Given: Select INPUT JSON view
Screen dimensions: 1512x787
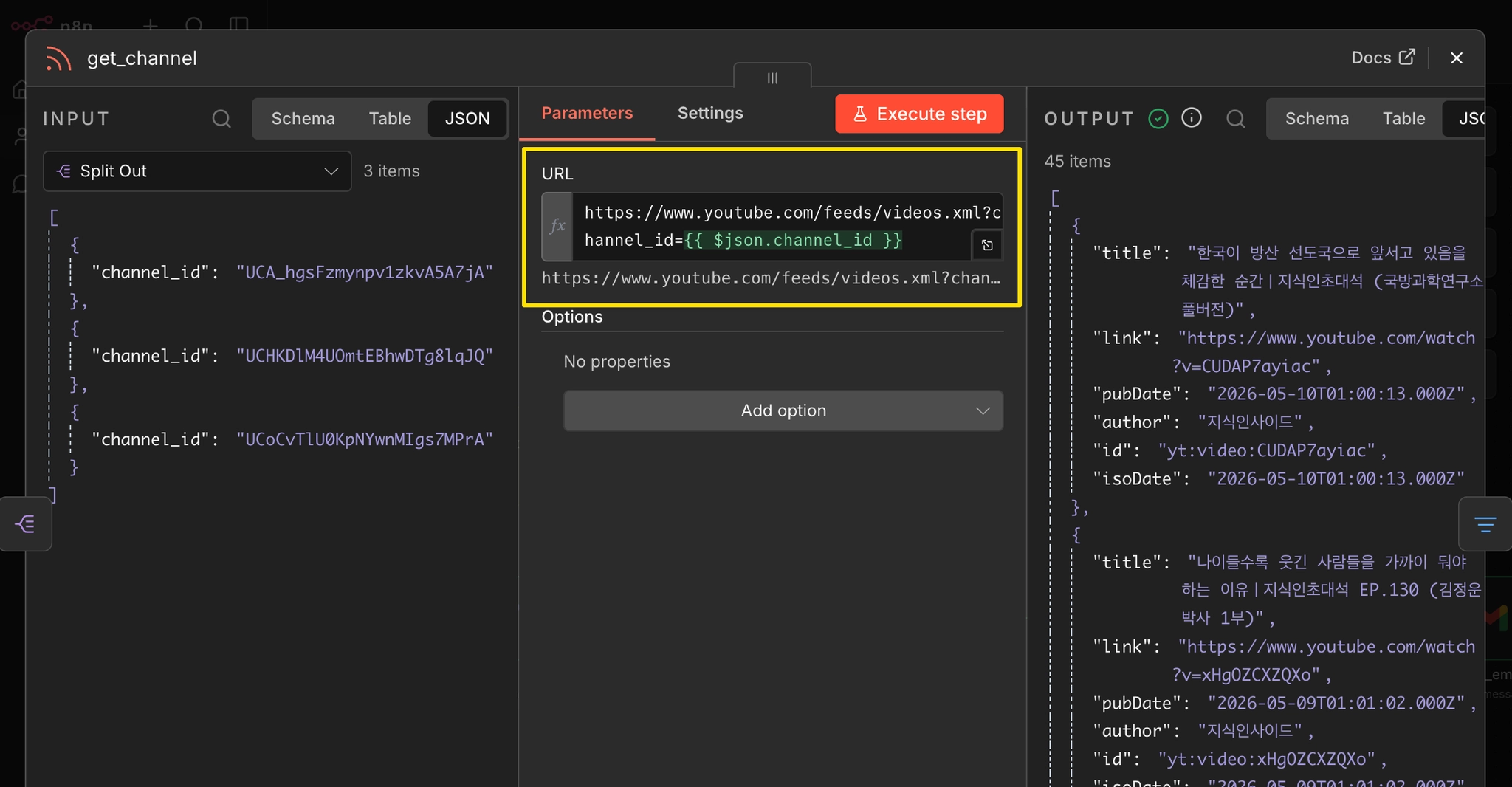Looking at the screenshot, I should (467, 119).
